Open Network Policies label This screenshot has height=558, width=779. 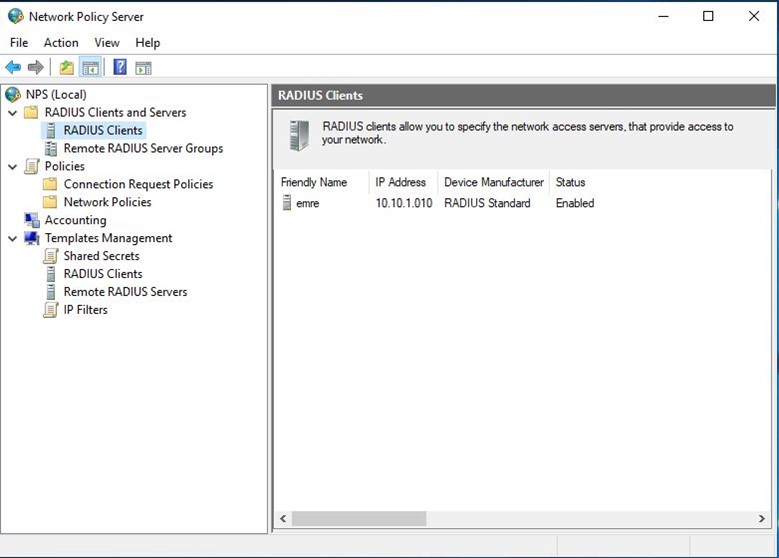107,202
